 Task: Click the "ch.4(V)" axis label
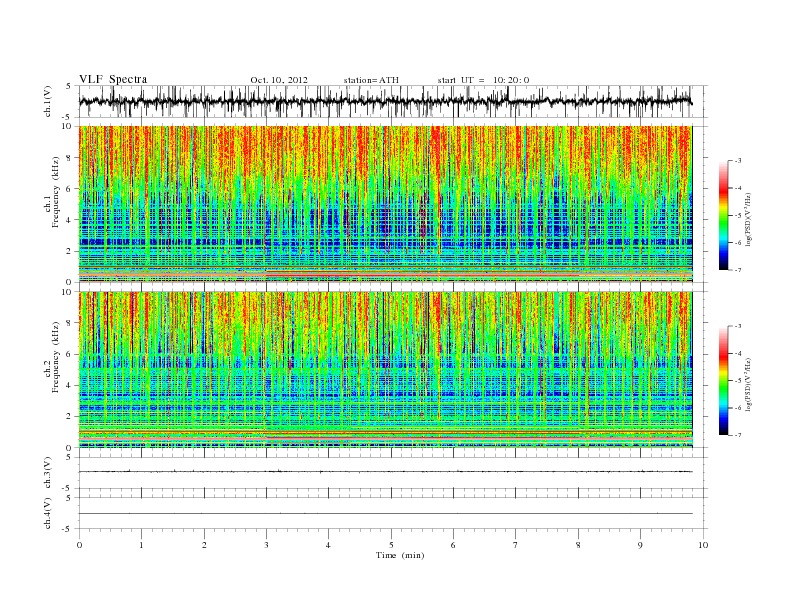(x=48, y=513)
